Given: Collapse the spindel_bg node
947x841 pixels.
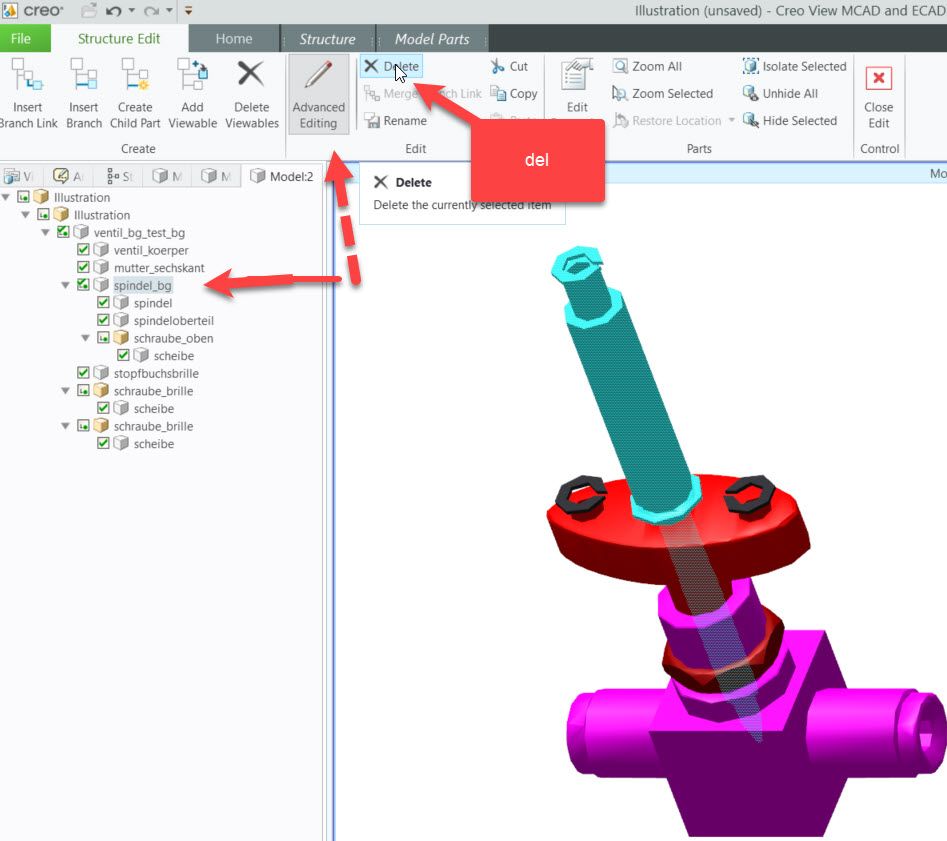Looking at the screenshot, I should 66,285.
